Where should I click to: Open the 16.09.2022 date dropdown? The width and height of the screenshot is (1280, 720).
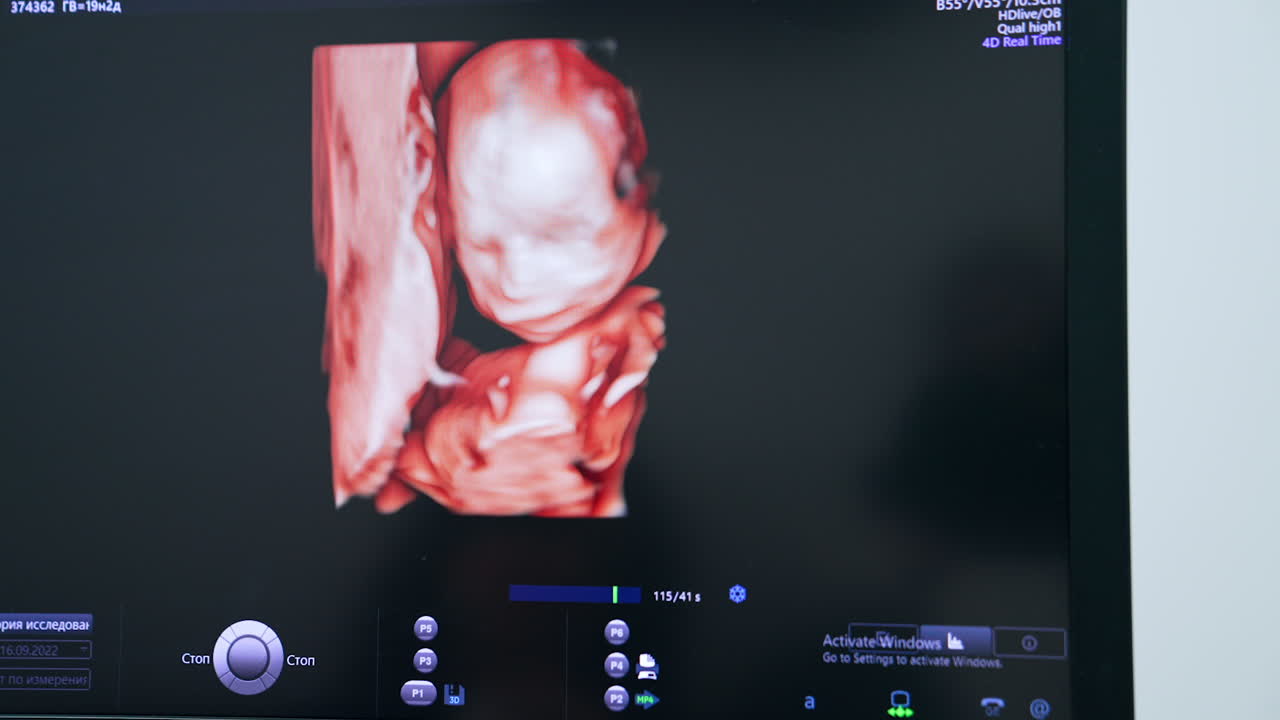(45, 650)
